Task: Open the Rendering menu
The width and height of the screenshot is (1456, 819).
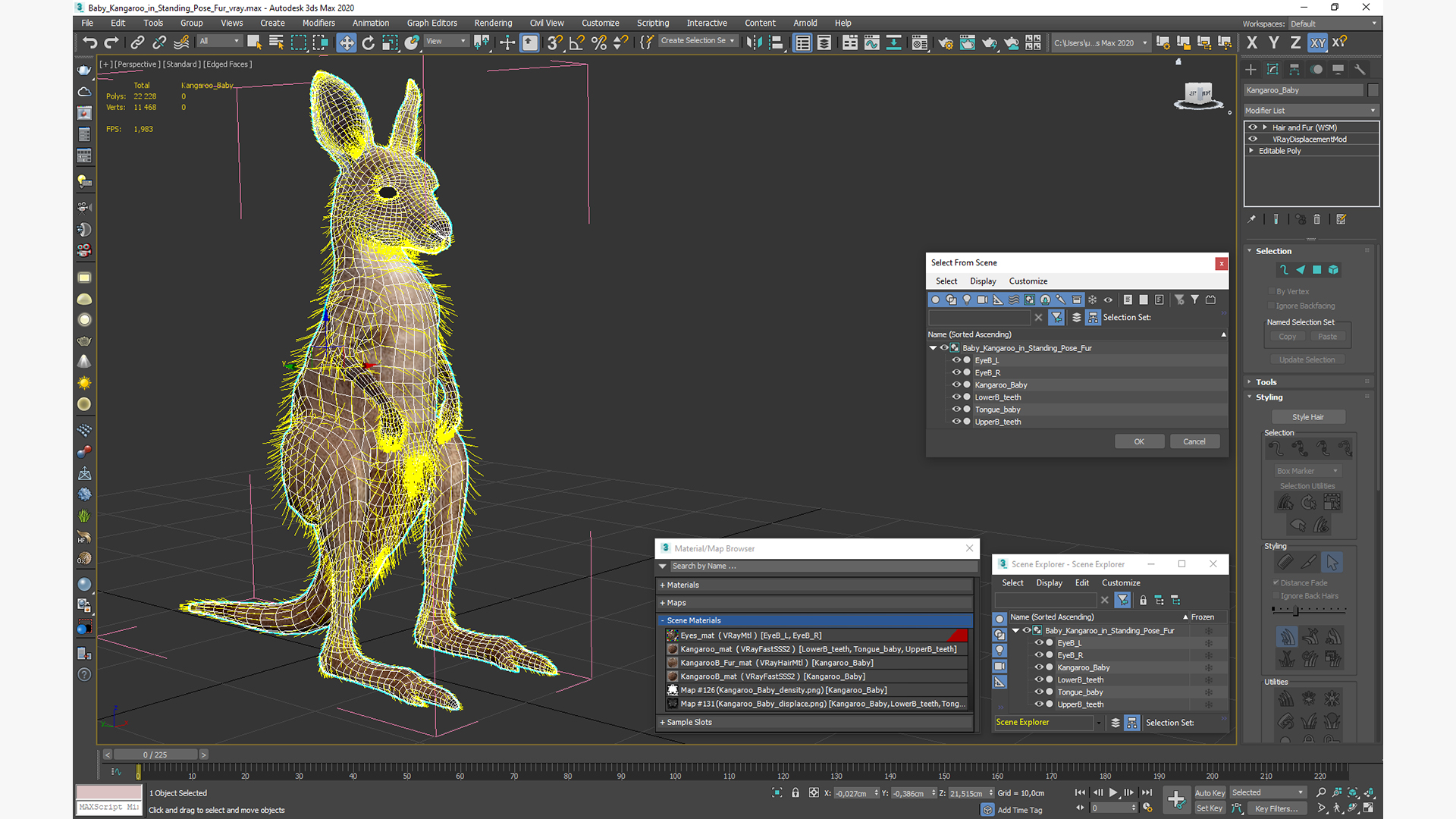Action: point(493,23)
